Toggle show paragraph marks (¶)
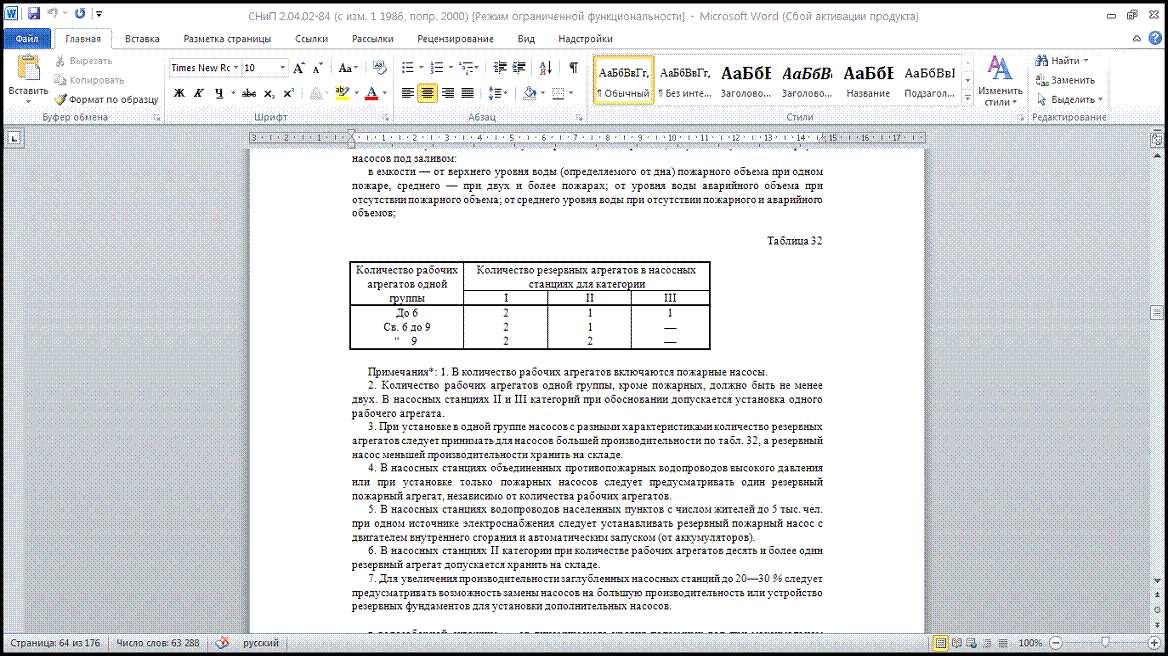Screen dimensions: 1168x656 click(x=573, y=68)
